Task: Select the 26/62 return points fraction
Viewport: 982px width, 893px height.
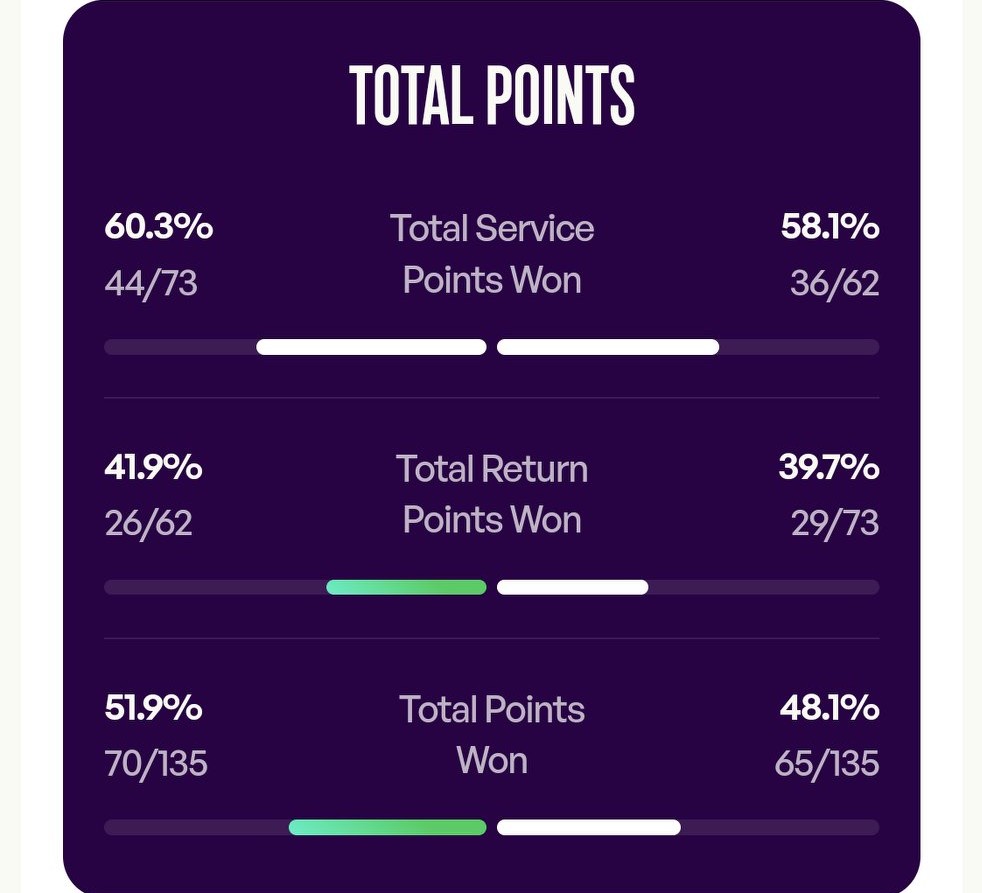Action: [148, 523]
